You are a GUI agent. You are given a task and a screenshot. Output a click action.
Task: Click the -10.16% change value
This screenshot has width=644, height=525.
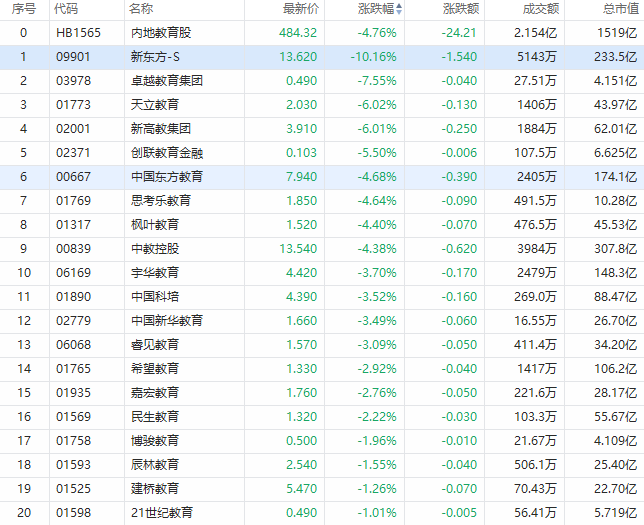pyautogui.click(x=373, y=57)
